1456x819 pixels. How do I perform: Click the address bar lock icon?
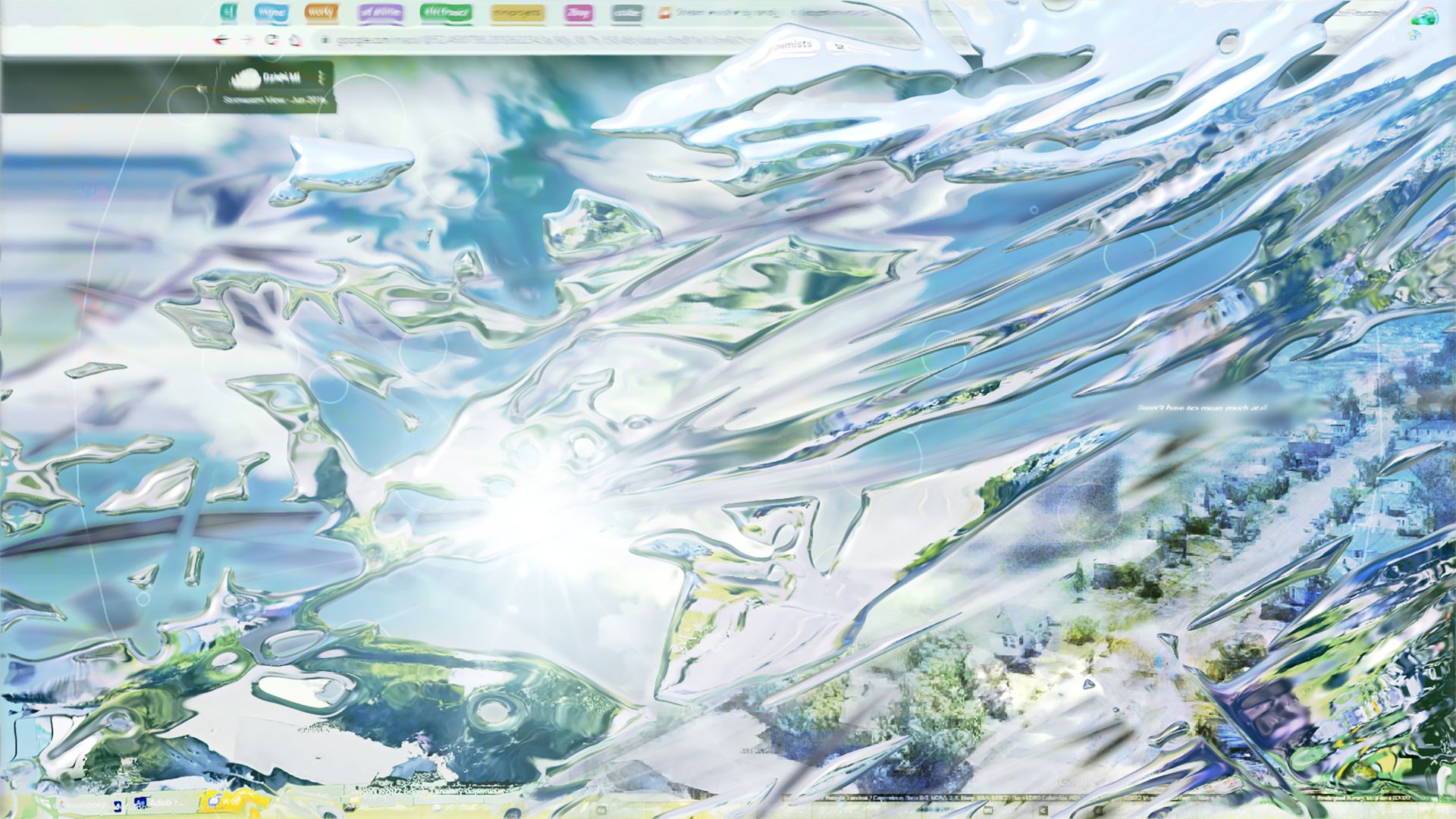point(324,40)
